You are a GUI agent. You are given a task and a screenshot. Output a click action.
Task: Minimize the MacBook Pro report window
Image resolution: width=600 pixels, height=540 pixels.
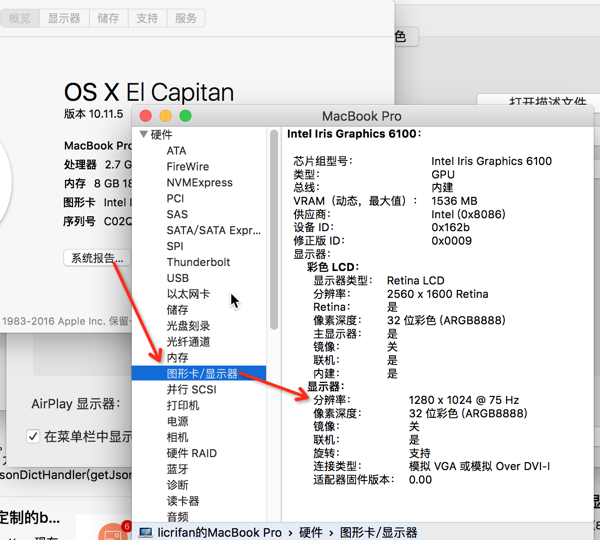(166, 116)
